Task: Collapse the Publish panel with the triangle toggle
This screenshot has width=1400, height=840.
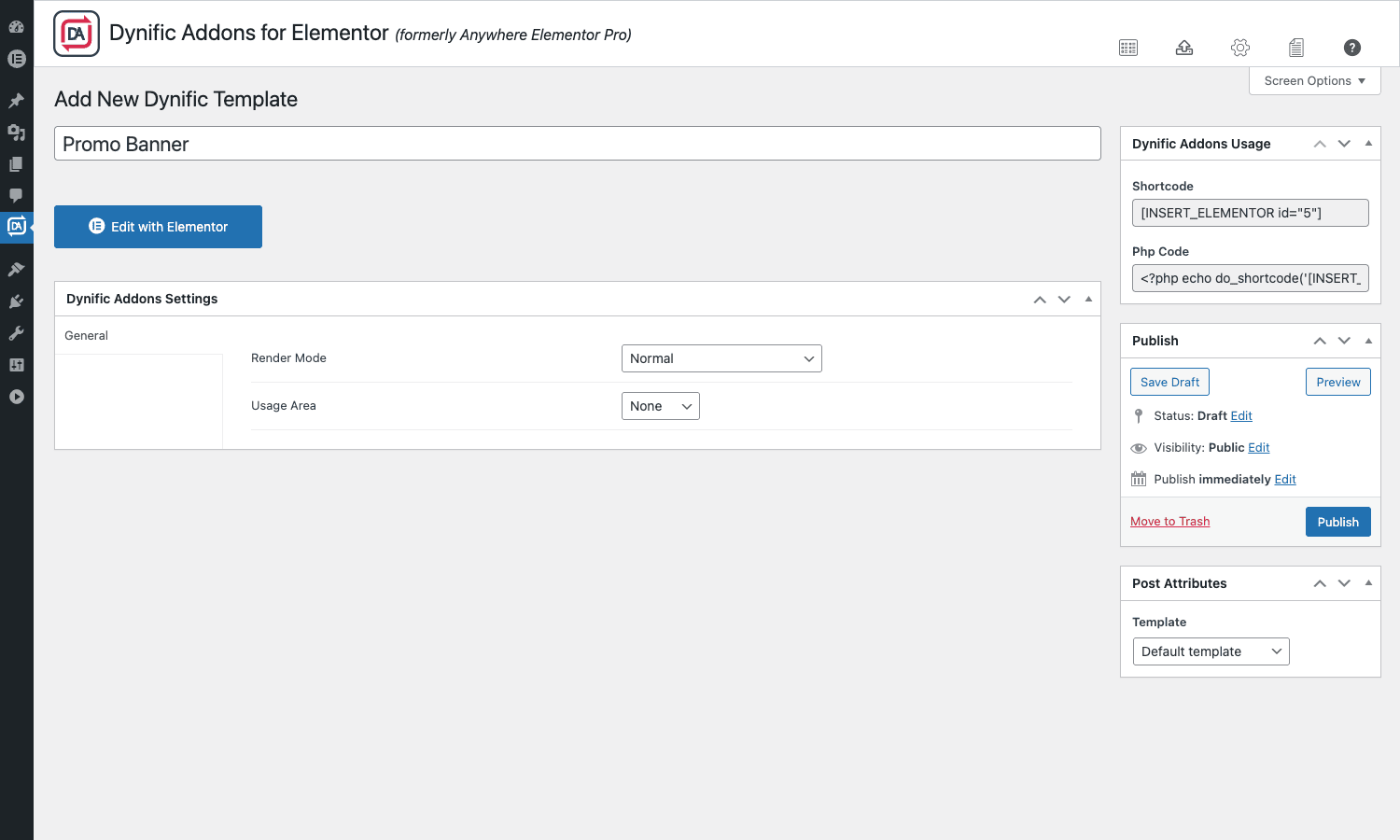Action: 1368,341
